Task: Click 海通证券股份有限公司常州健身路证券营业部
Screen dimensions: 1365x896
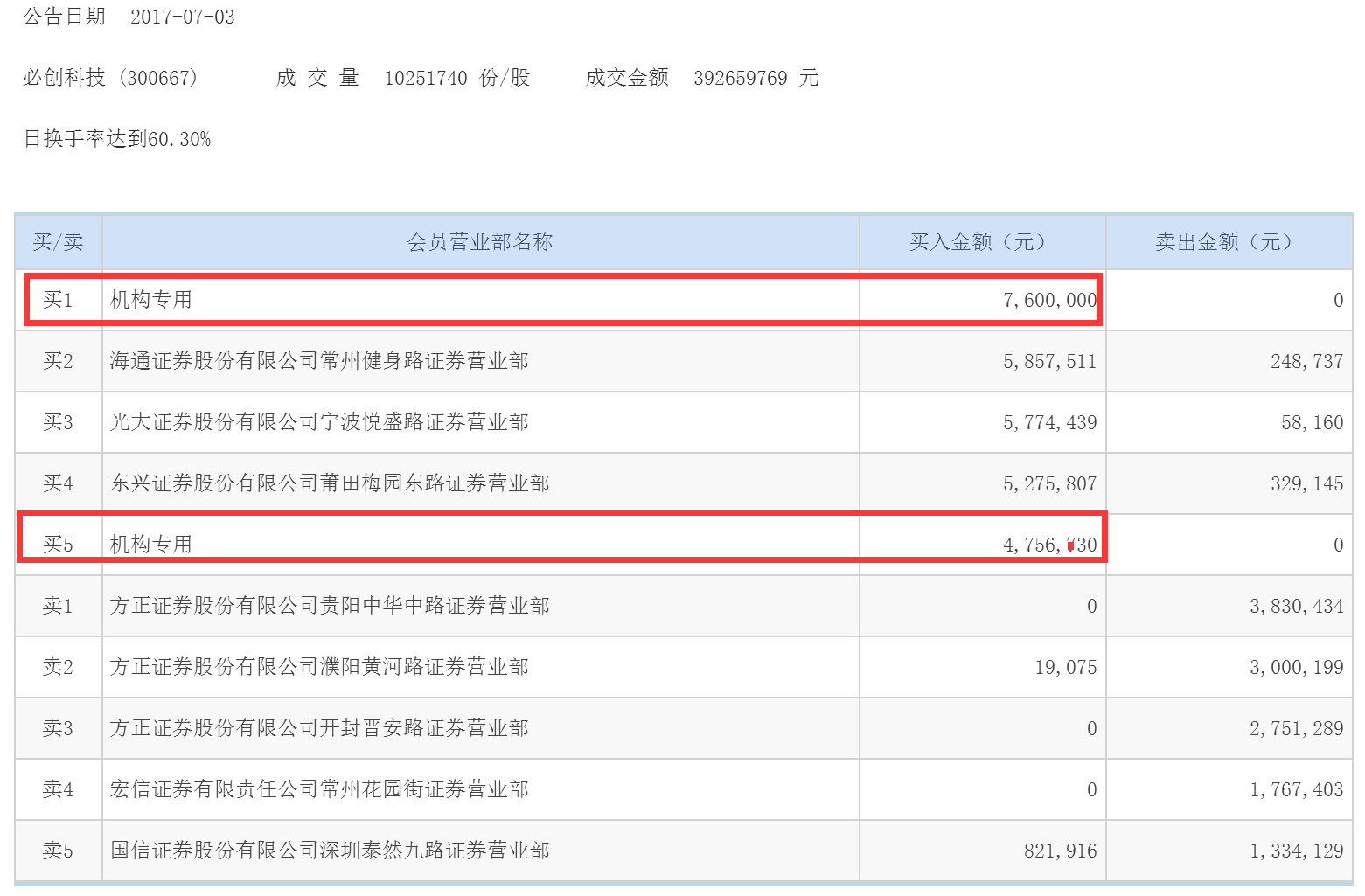Action: click(x=319, y=361)
